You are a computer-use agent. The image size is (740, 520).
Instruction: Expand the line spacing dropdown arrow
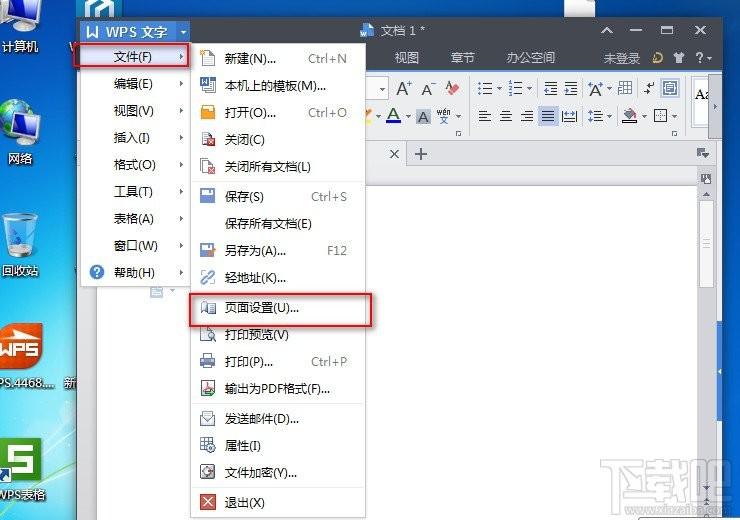[609, 116]
